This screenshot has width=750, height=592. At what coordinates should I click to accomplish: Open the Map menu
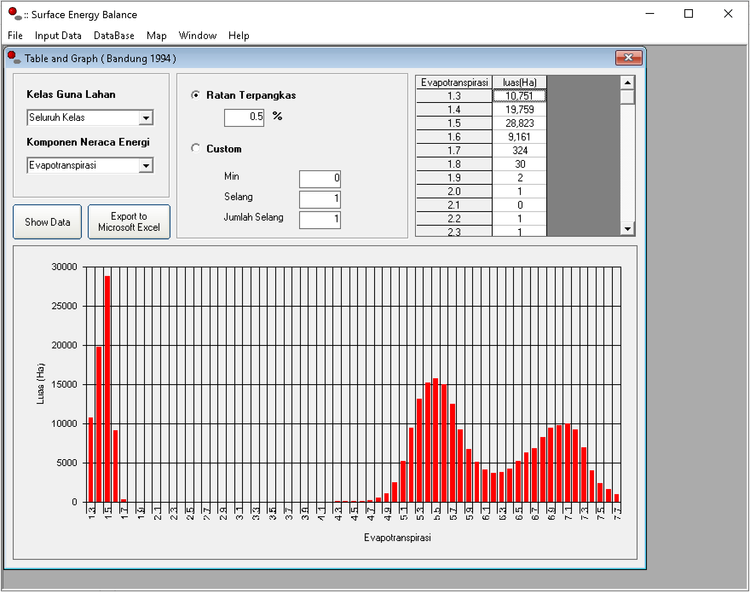tap(157, 35)
